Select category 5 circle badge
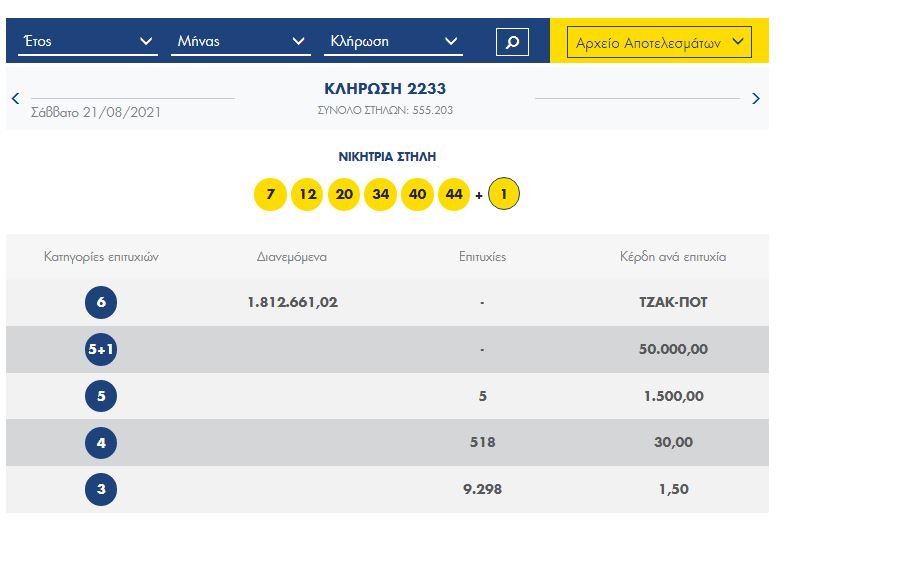This screenshot has height=564, width=900. [101, 396]
